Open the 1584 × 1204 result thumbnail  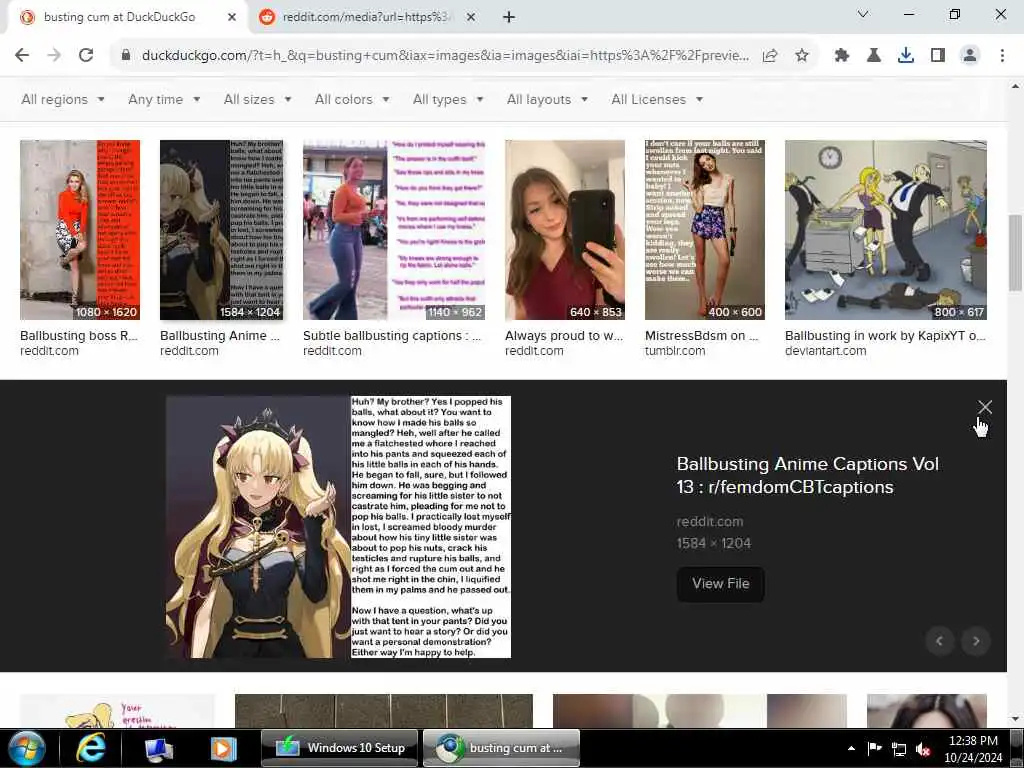pos(221,230)
